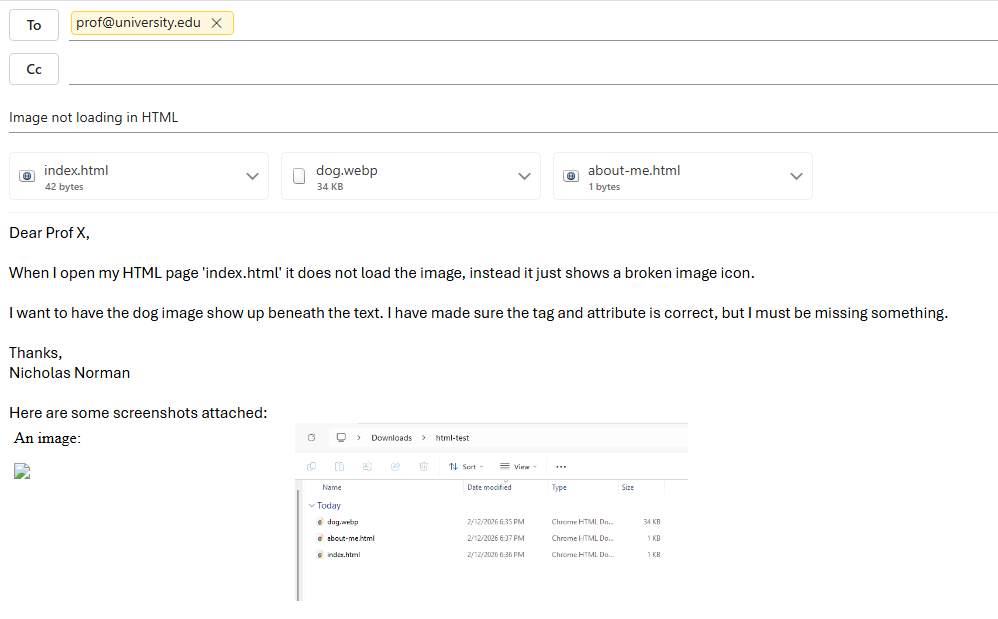Screen dimensions: 998x619
Task: Click the index.html attachment file icon
Action: pyautogui.click(x=26, y=177)
